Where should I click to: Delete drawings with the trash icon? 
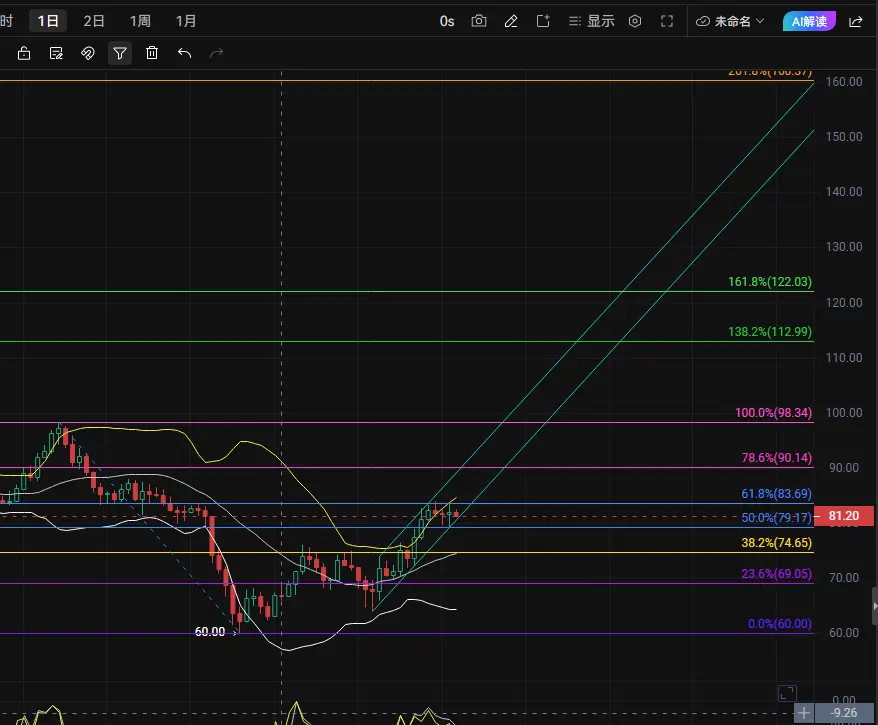152,53
